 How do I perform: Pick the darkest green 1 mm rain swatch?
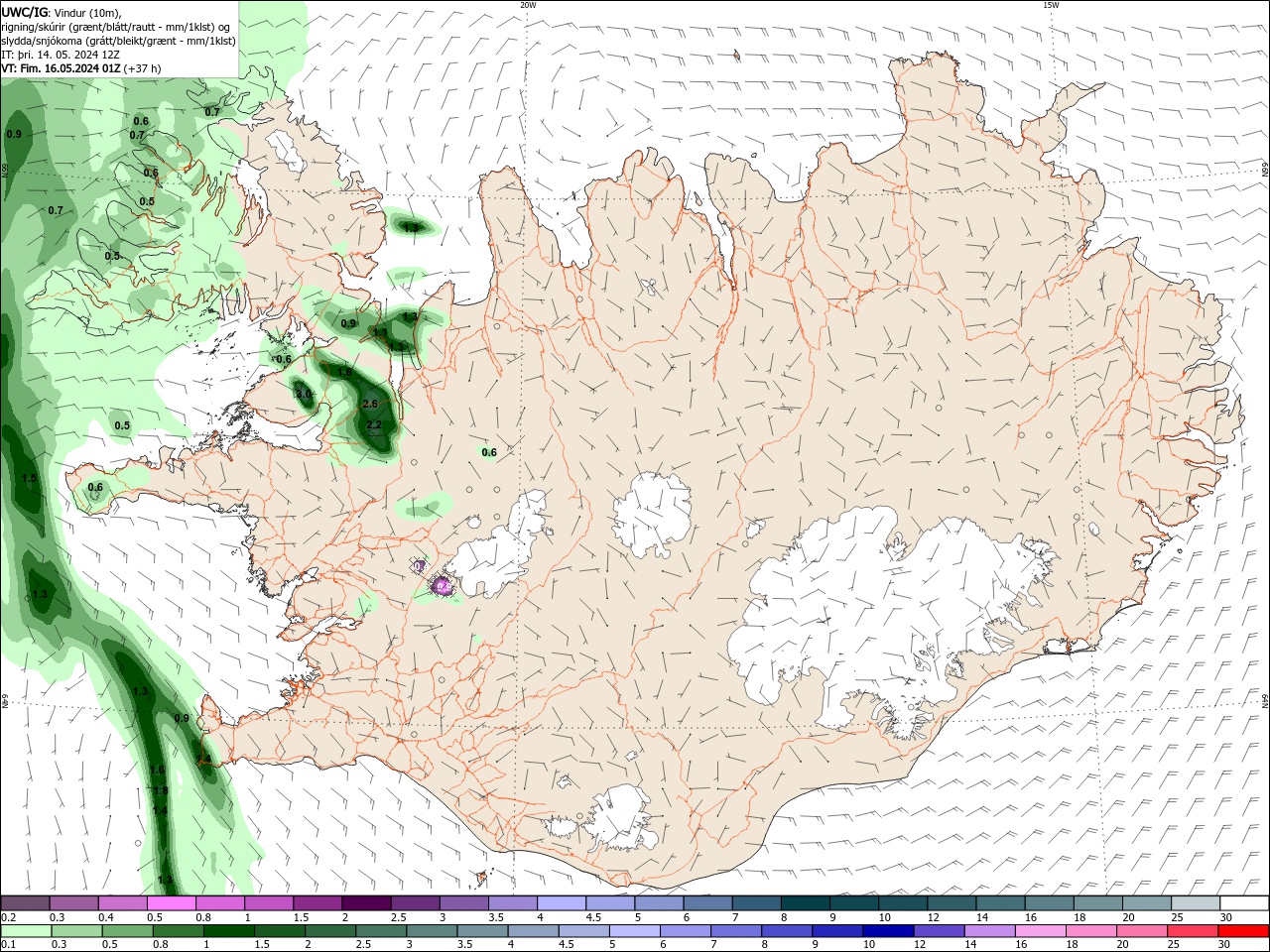(228, 931)
